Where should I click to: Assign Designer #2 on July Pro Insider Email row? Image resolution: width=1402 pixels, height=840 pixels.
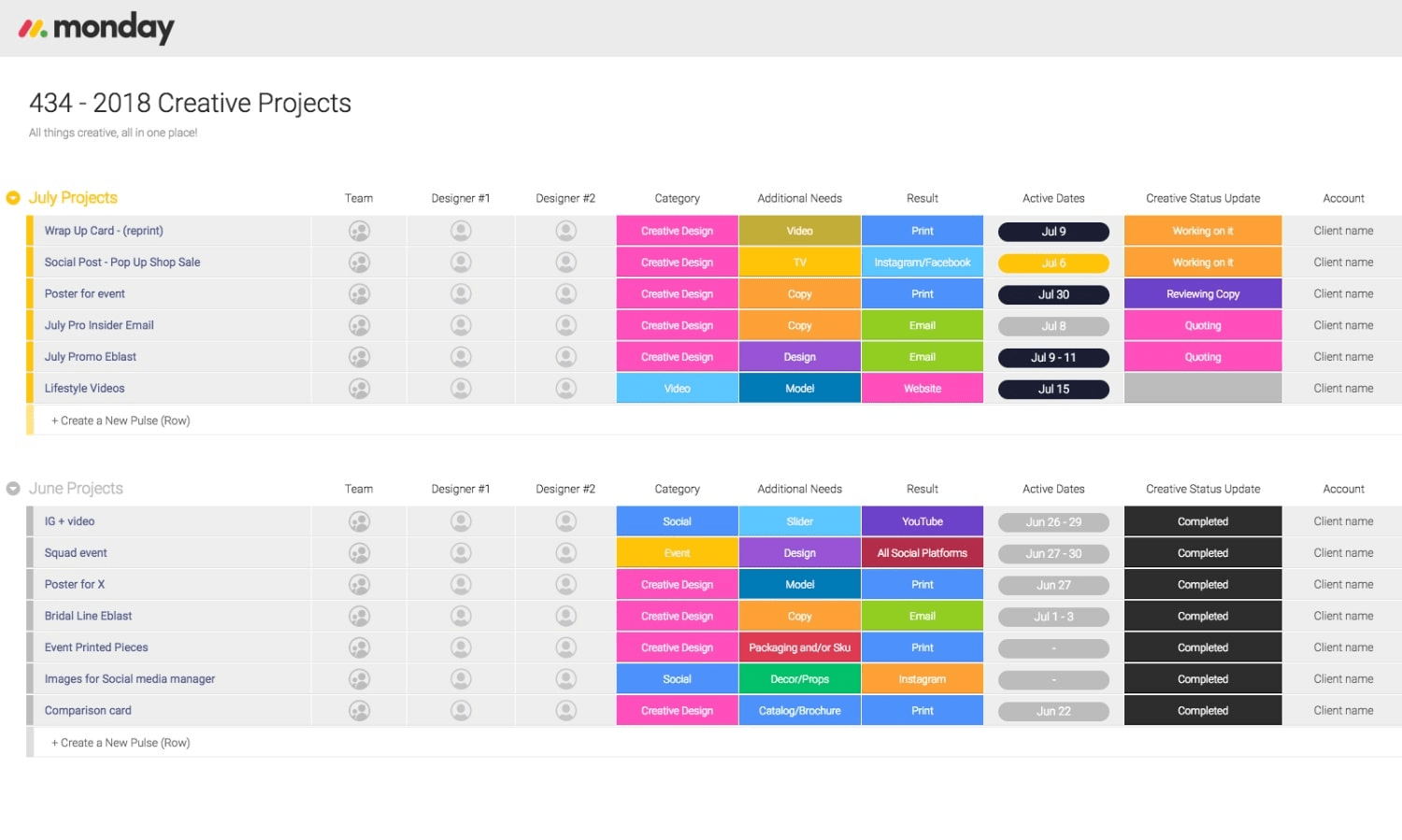[x=565, y=325]
